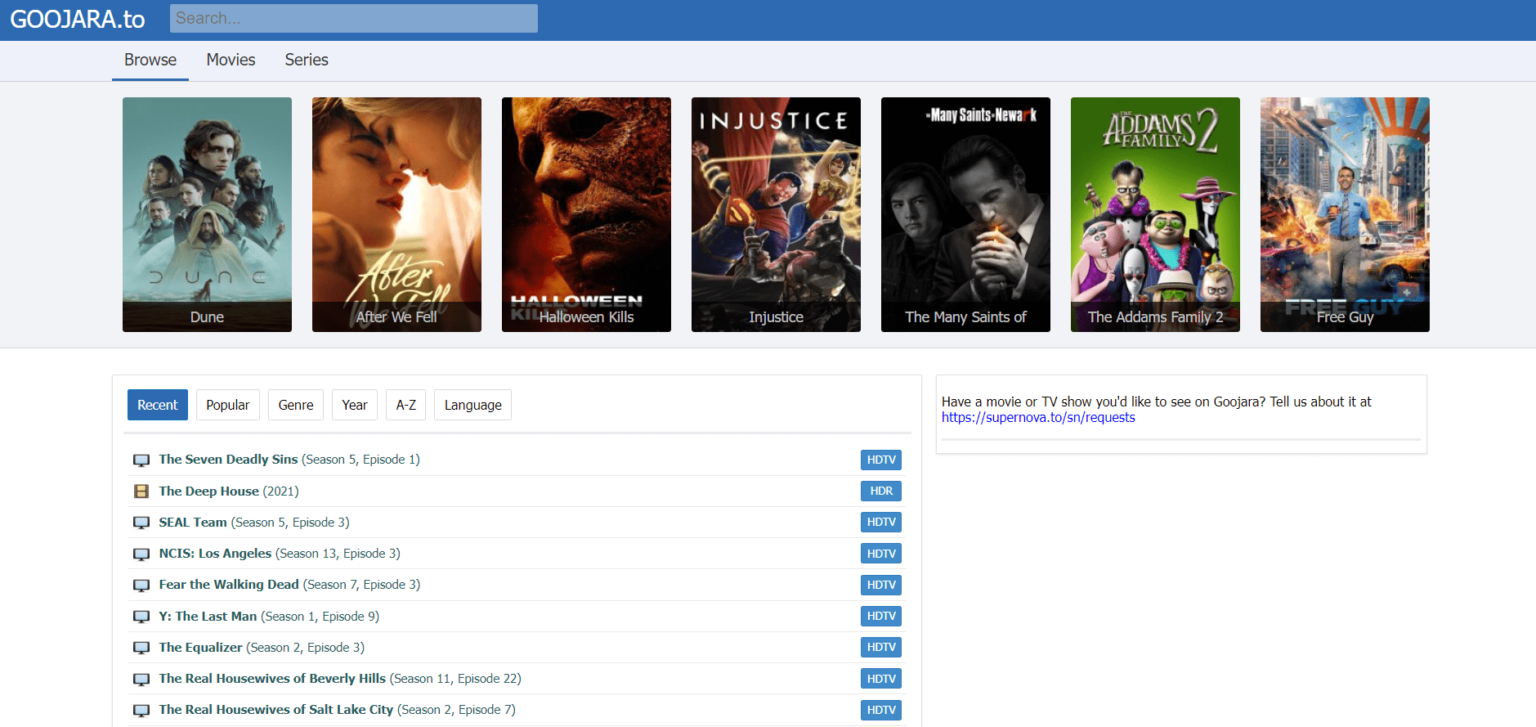Show the Popular listings
Viewport: 1536px width, 727px height.
pyautogui.click(x=228, y=405)
